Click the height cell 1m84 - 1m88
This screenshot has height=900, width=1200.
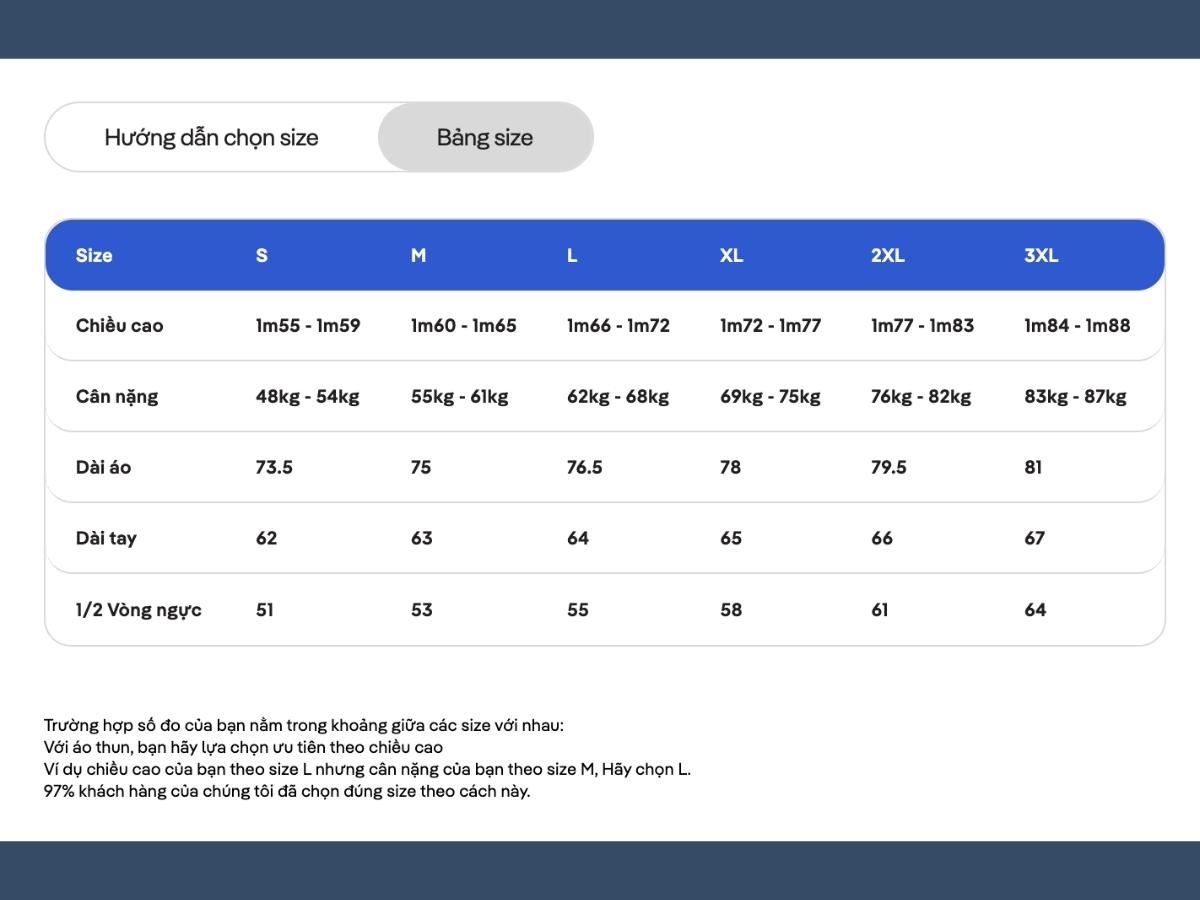[1077, 325]
